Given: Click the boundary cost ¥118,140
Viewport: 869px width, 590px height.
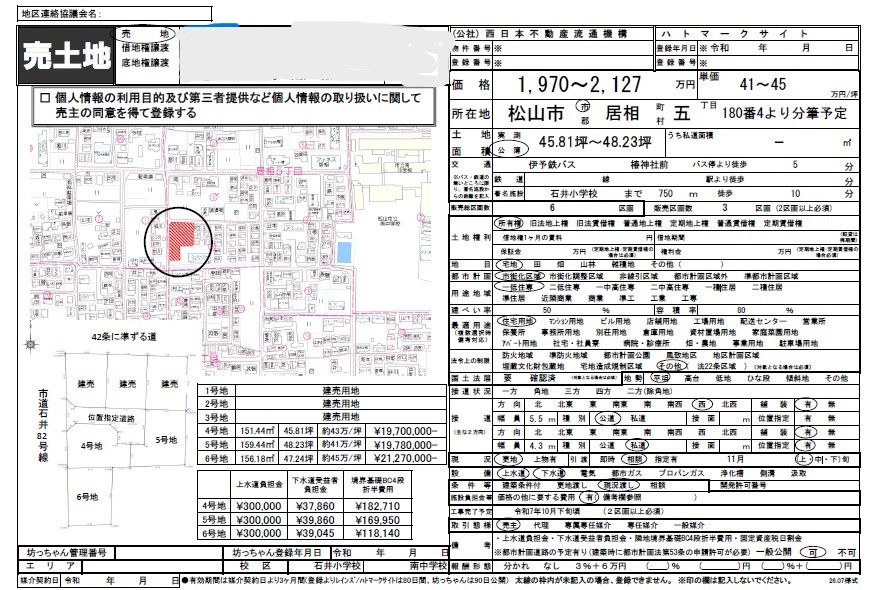Looking at the screenshot, I should click(x=377, y=533).
